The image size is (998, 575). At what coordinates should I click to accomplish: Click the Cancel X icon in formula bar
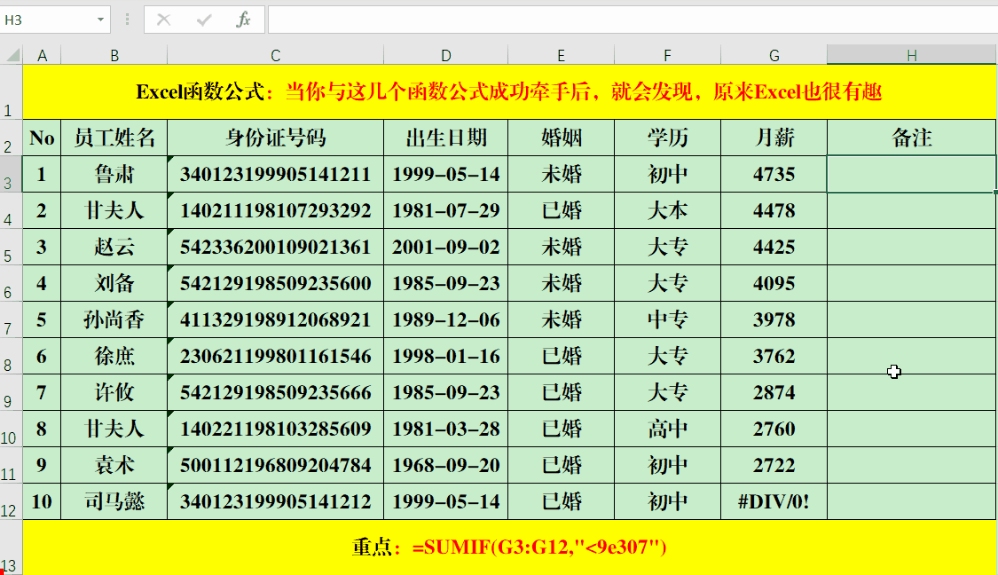coord(164,20)
